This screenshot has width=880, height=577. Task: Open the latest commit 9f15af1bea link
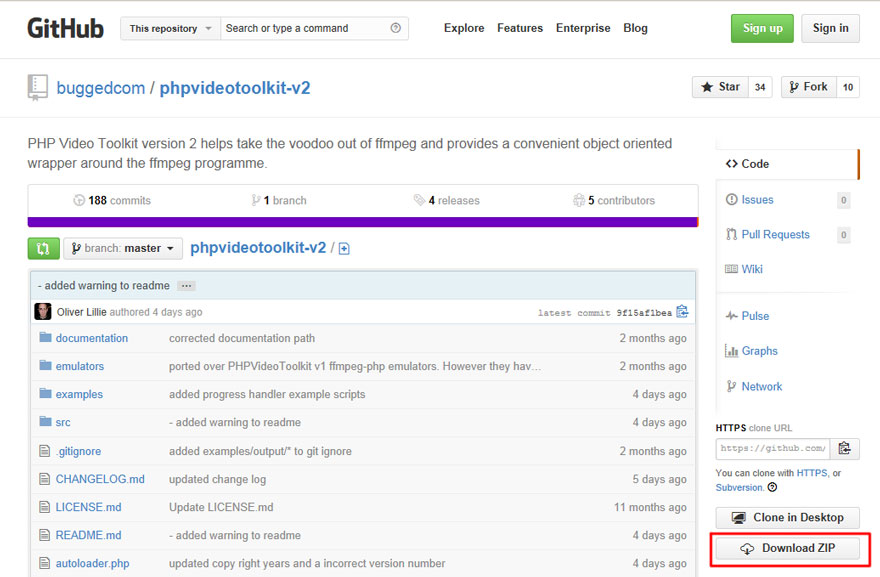click(x=644, y=313)
